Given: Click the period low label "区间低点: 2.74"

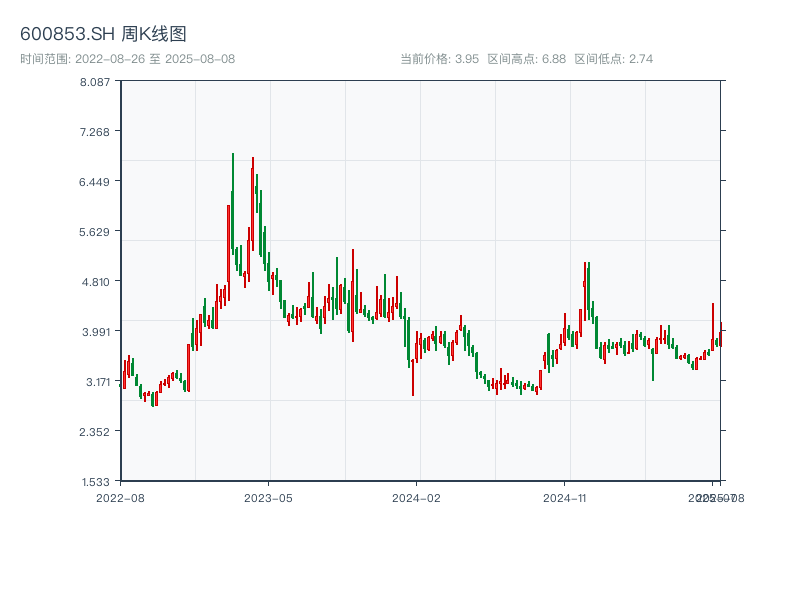Looking at the screenshot, I should coord(614,59).
